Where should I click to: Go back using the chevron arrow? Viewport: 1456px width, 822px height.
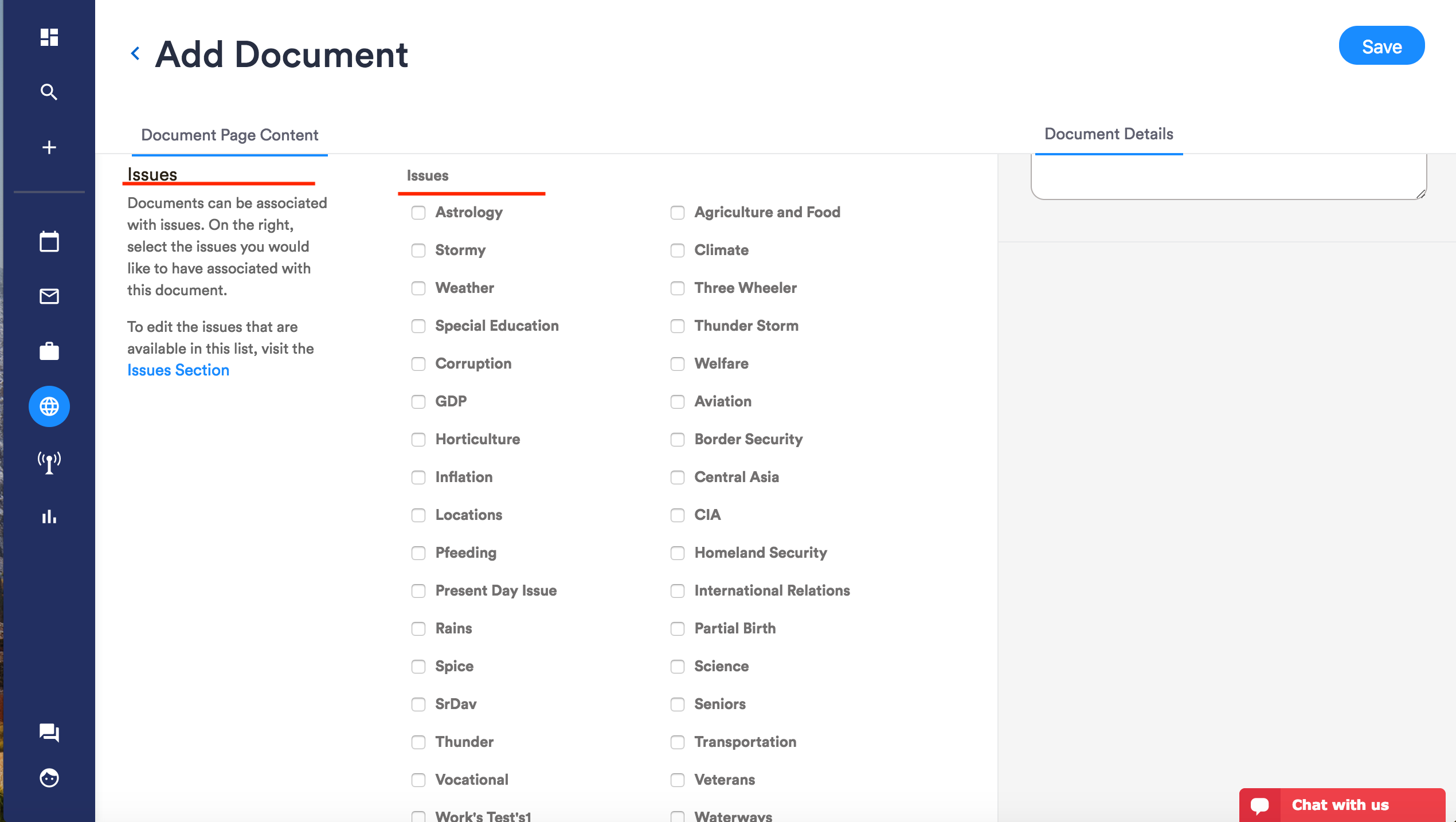coord(135,54)
